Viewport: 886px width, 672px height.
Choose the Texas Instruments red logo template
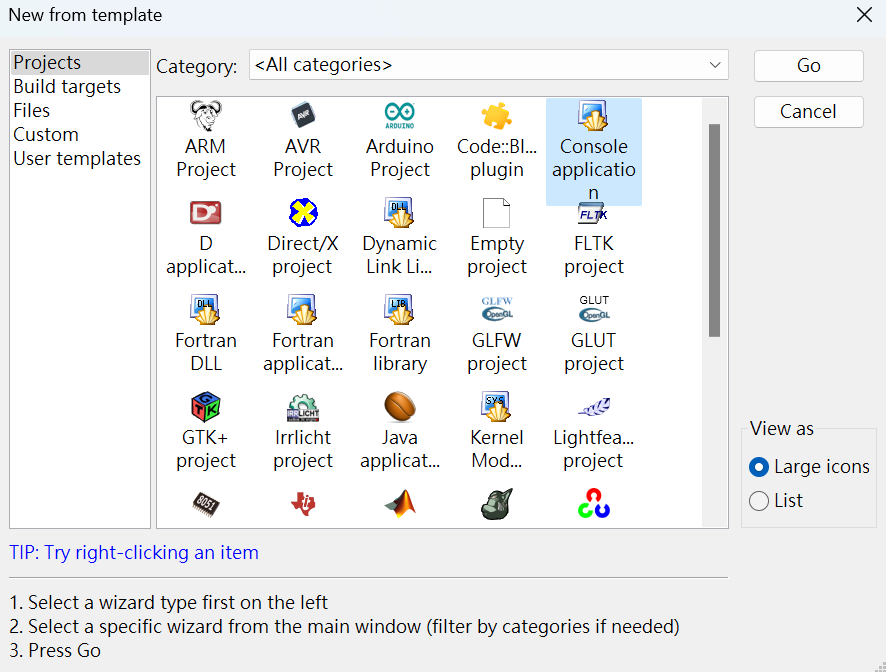(303, 504)
